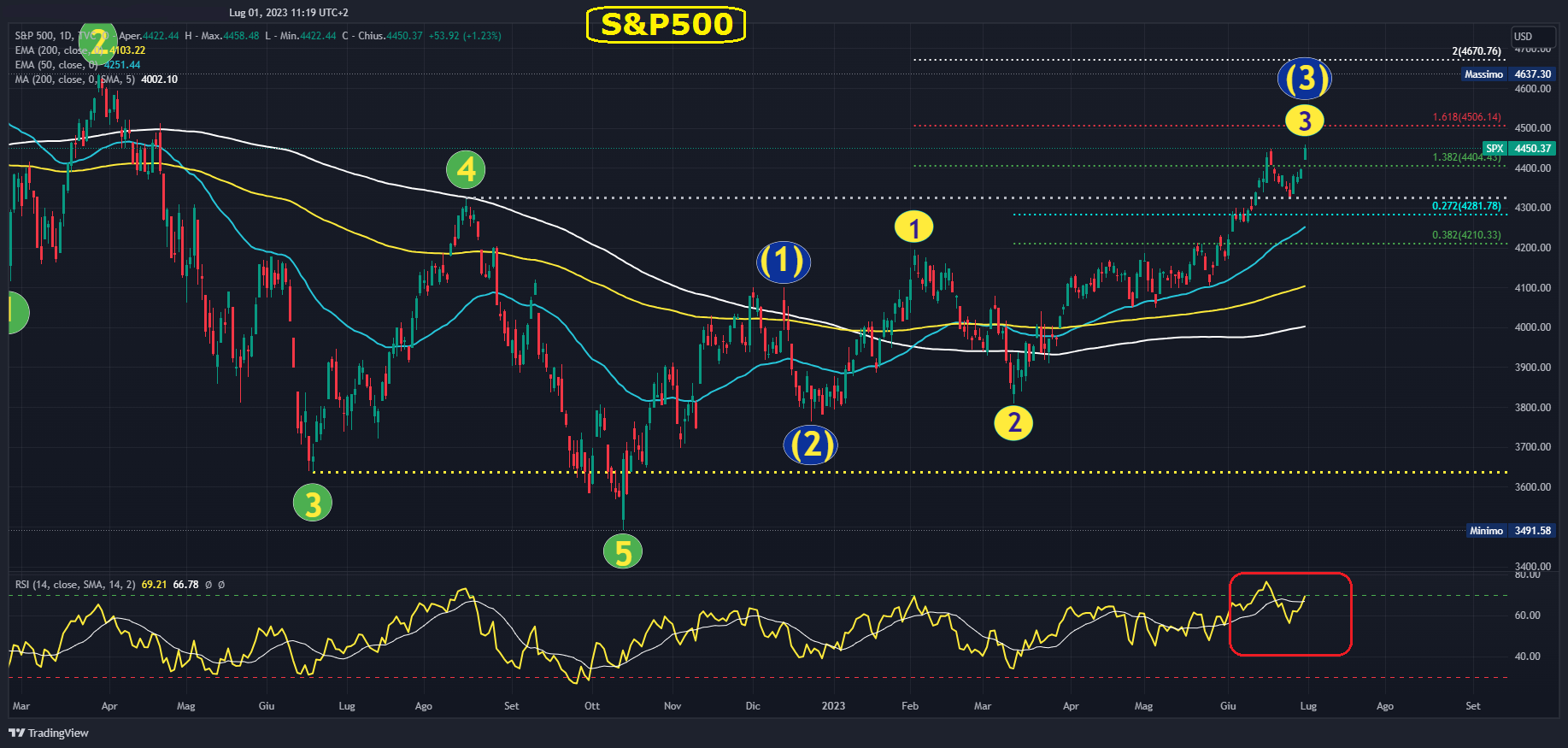Image resolution: width=1568 pixels, height=748 pixels.
Task: Click the TradingView logo
Action: [49, 733]
